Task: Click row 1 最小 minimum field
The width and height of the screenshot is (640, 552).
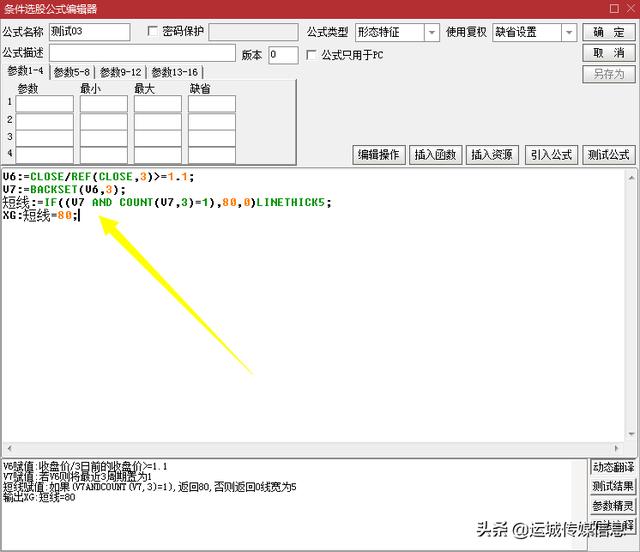Action: click(104, 103)
